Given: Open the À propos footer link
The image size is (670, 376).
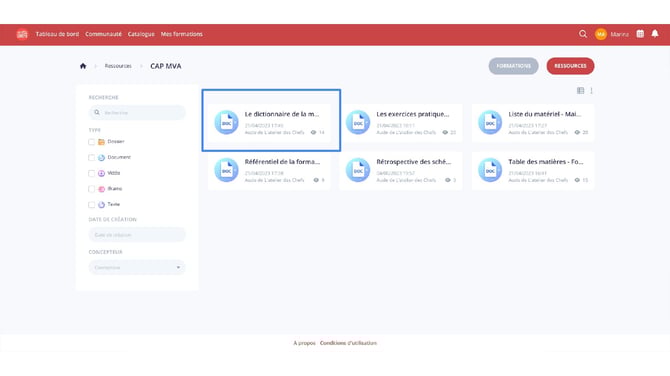Looking at the screenshot, I should coord(304,343).
